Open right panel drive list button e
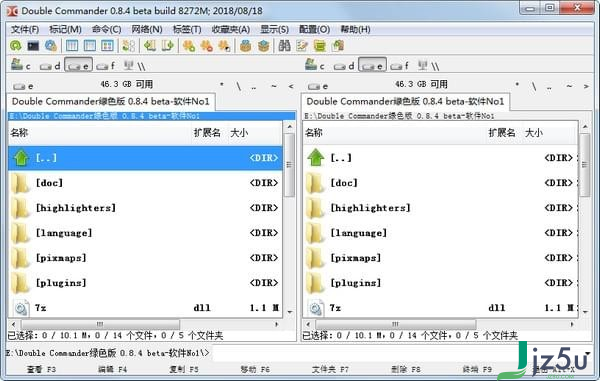This screenshot has height=381, width=600. pyautogui.click(x=318, y=86)
